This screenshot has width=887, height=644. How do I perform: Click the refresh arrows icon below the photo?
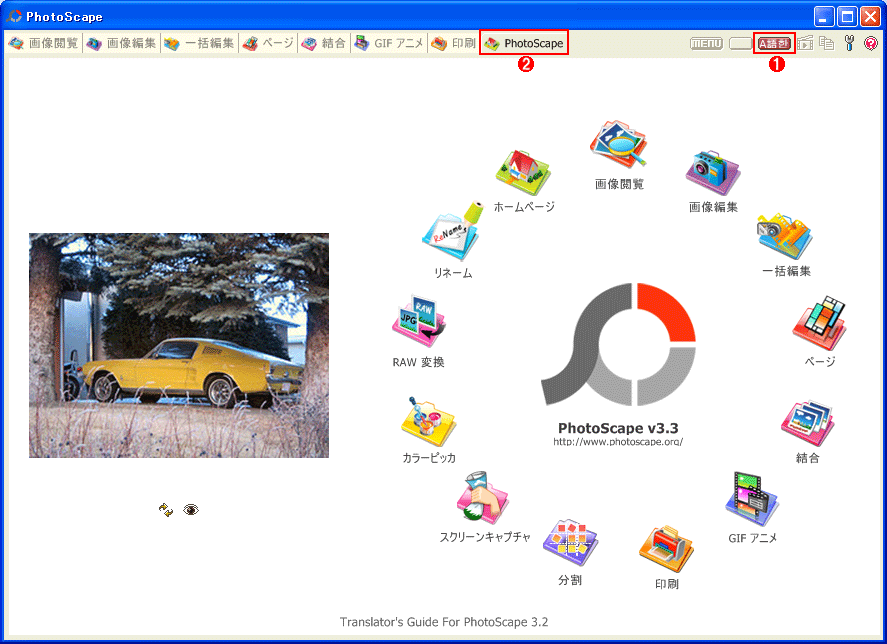(166, 510)
